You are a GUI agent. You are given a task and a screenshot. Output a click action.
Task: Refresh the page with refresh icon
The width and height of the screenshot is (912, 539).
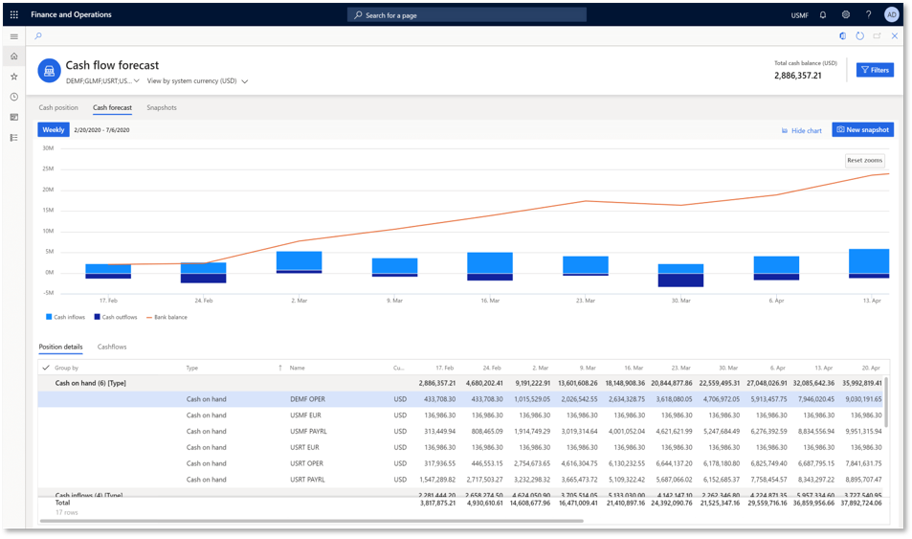pyautogui.click(x=860, y=36)
